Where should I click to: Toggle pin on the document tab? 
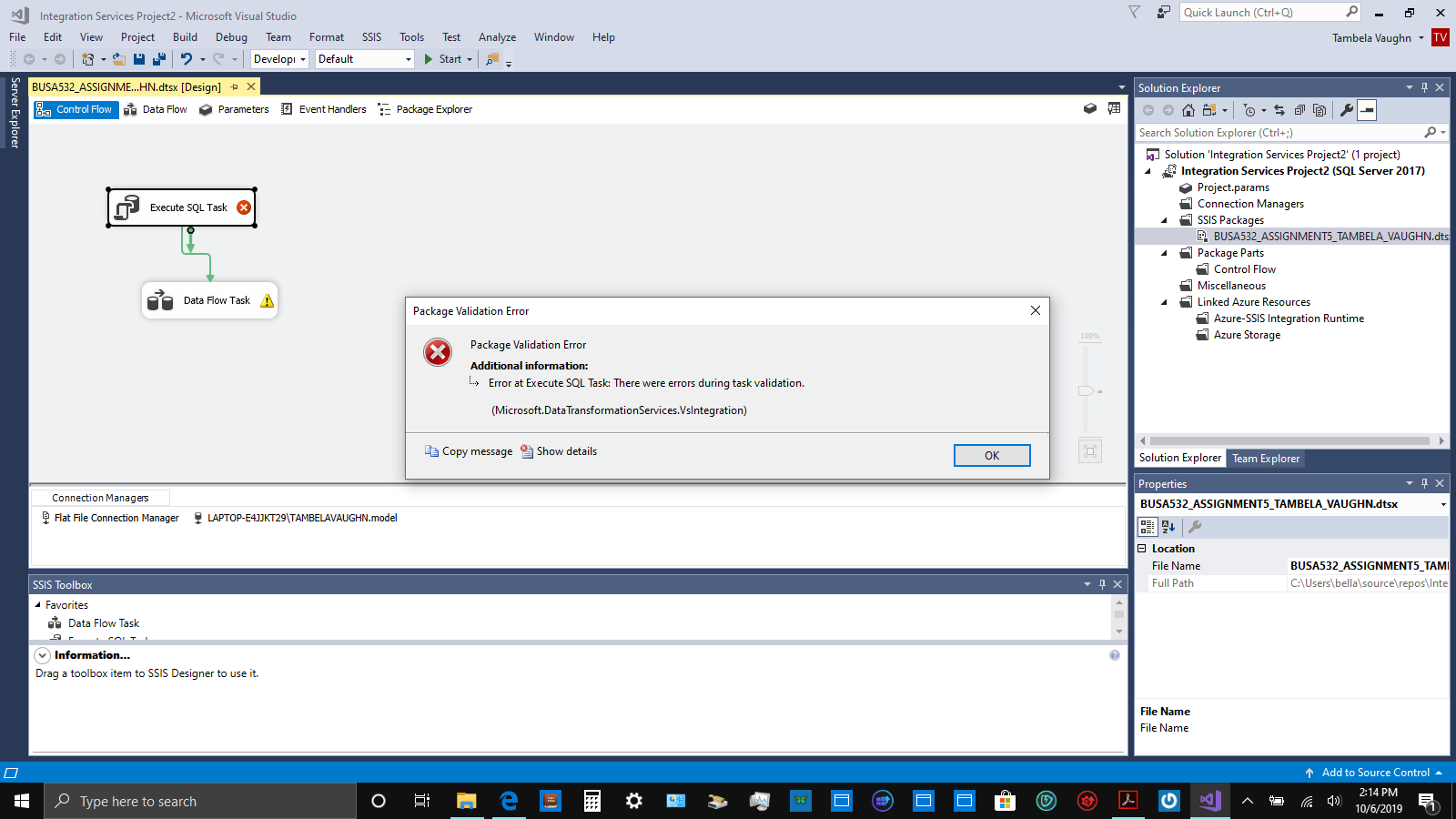point(235,86)
